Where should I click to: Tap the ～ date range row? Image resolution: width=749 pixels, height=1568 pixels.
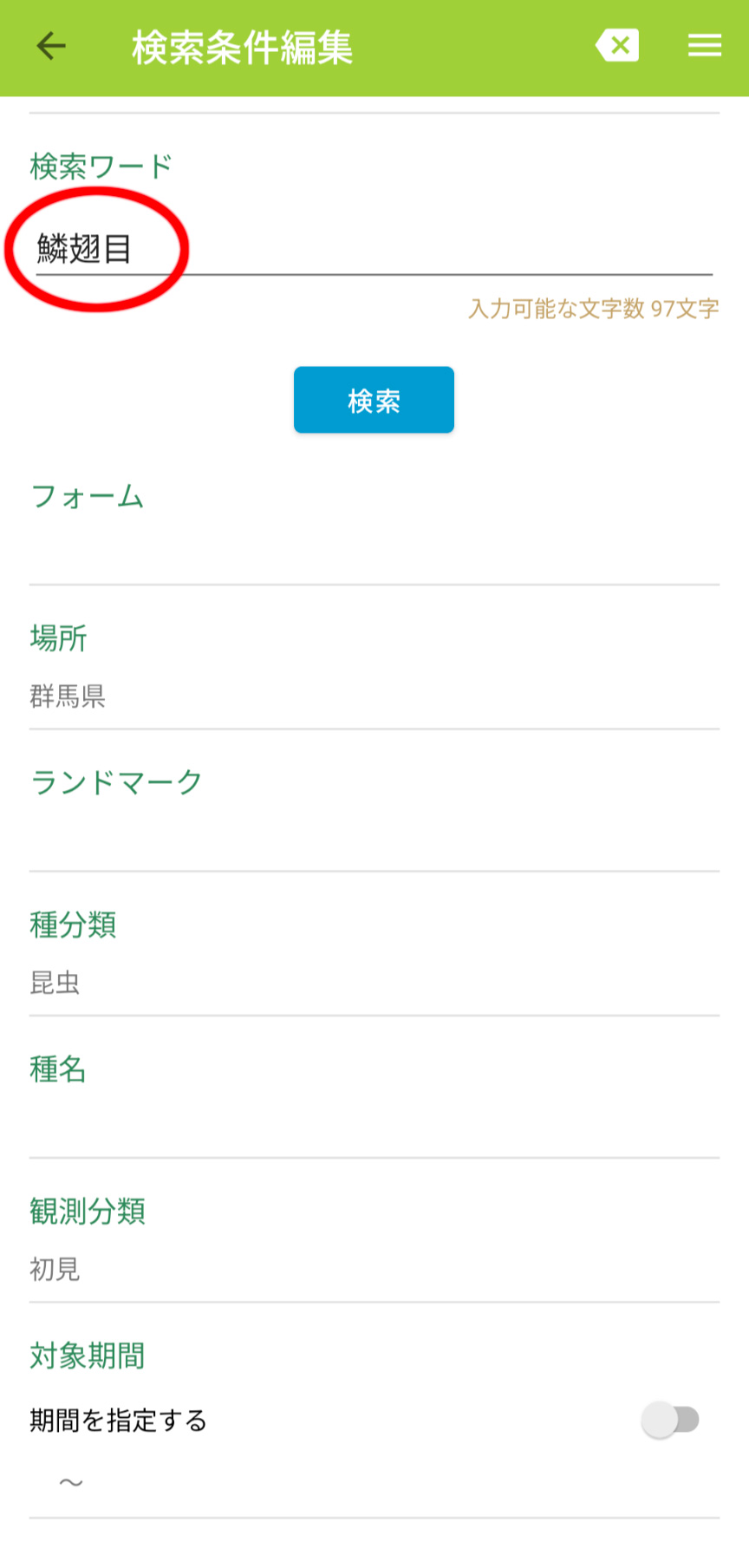point(71,1481)
